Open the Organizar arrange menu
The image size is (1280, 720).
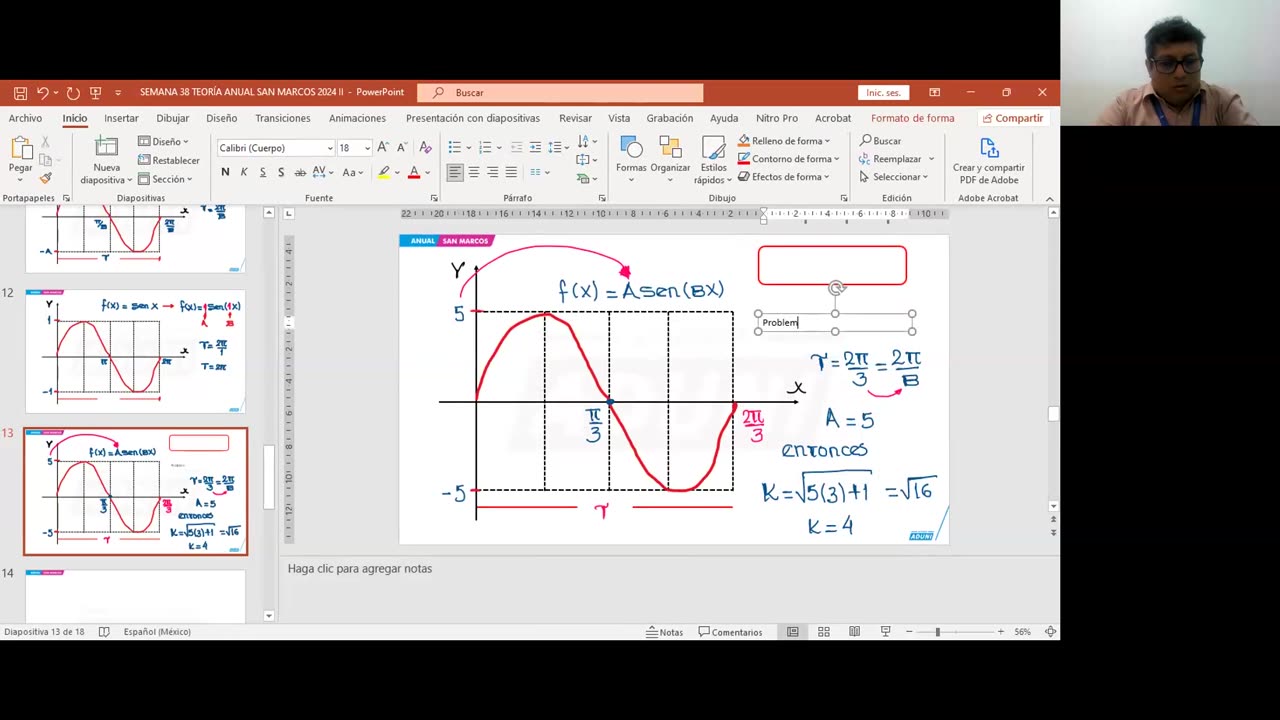tap(670, 159)
